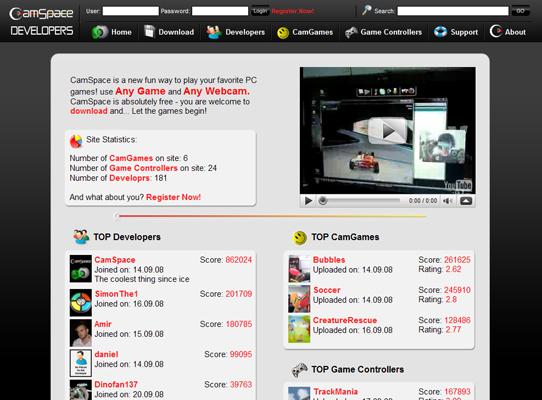Expand video using the fullscreen icon
Viewport: 542px width, 400px height.
[466, 201]
